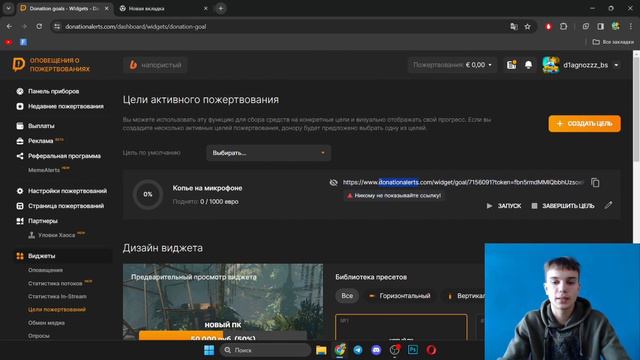640x360 pixels.
Task: Click the browser address bar URL
Action: pyautogui.click(x=136, y=27)
